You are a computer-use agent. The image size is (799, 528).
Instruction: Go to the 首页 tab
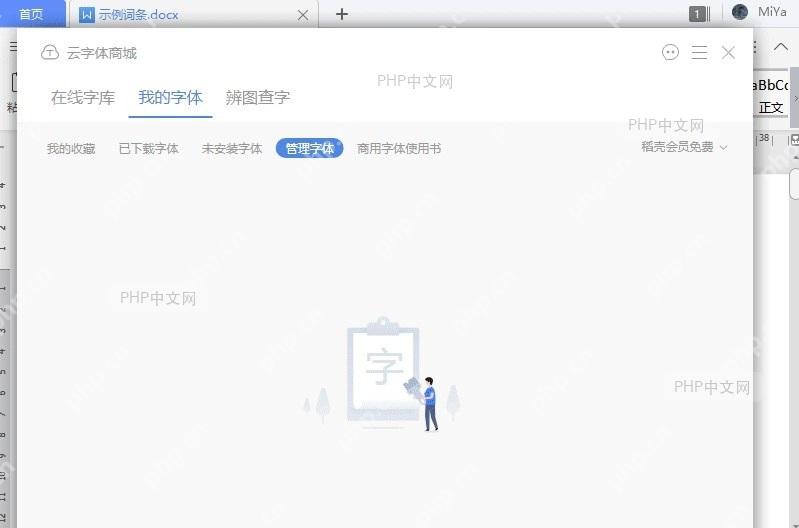[x=32, y=14]
